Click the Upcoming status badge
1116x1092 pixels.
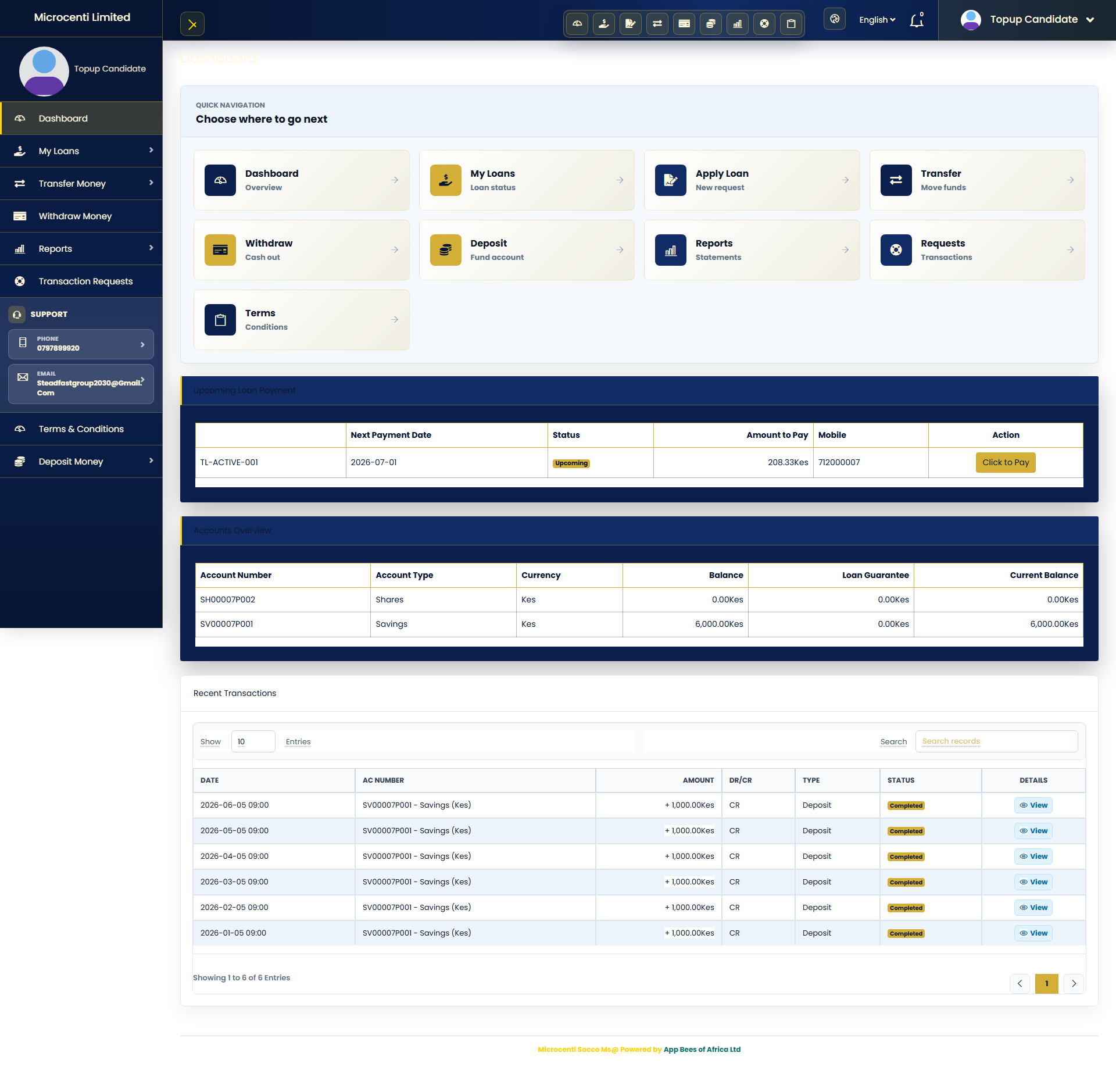point(571,463)
